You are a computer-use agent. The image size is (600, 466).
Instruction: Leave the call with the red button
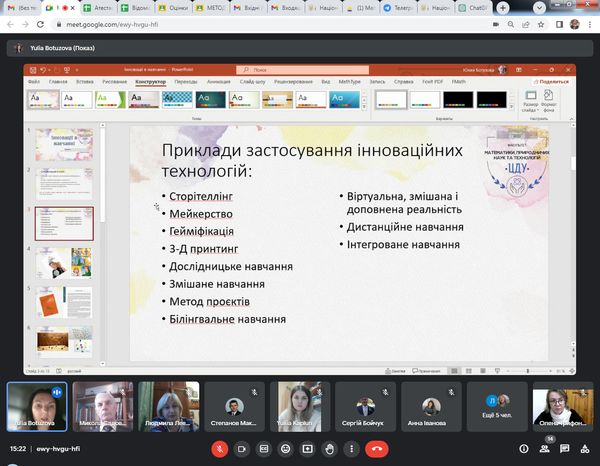click(x=377, y=449)
